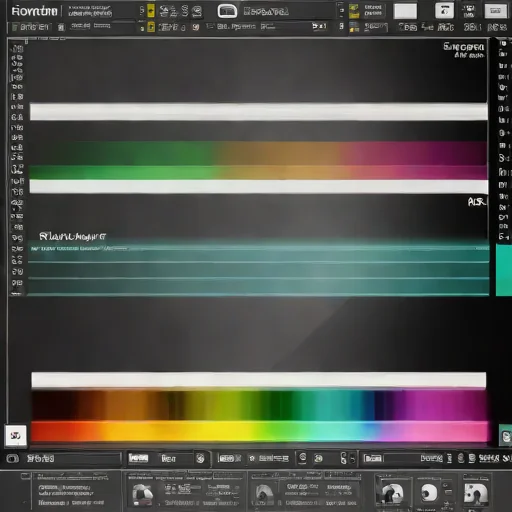Click the white text label above teal stripes
This screenshot has height=512, width=512.
pos(73,236)
